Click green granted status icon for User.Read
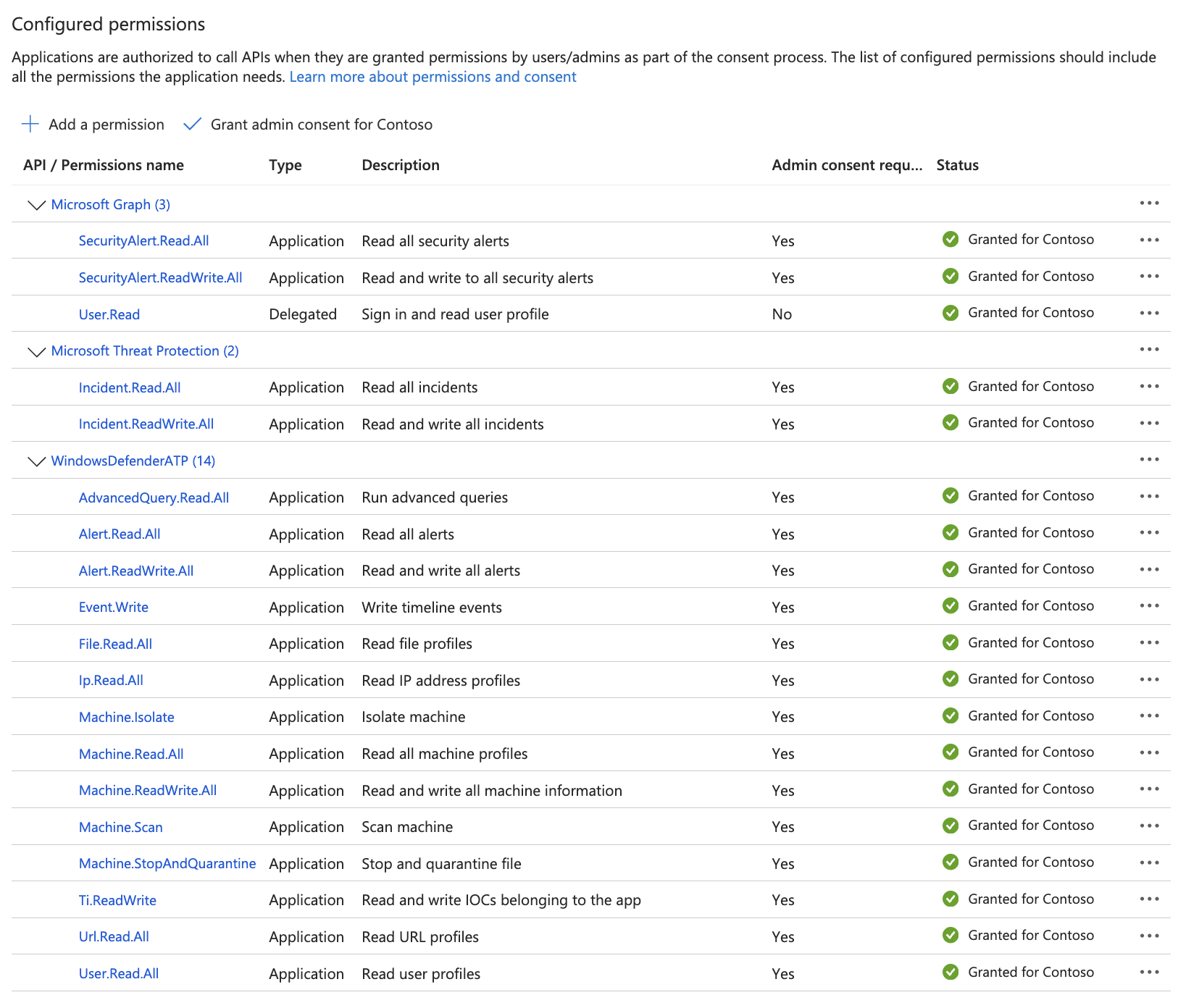The image size is (1178, 1008). tap(951, 313)
